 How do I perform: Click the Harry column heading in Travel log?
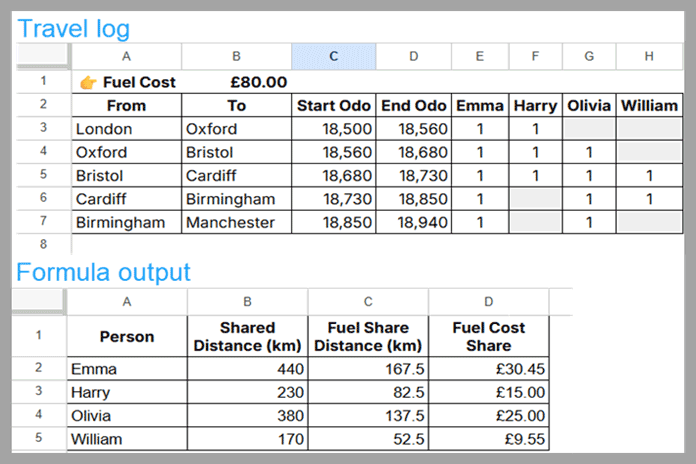pyautogui.click(x=535, y=106)
